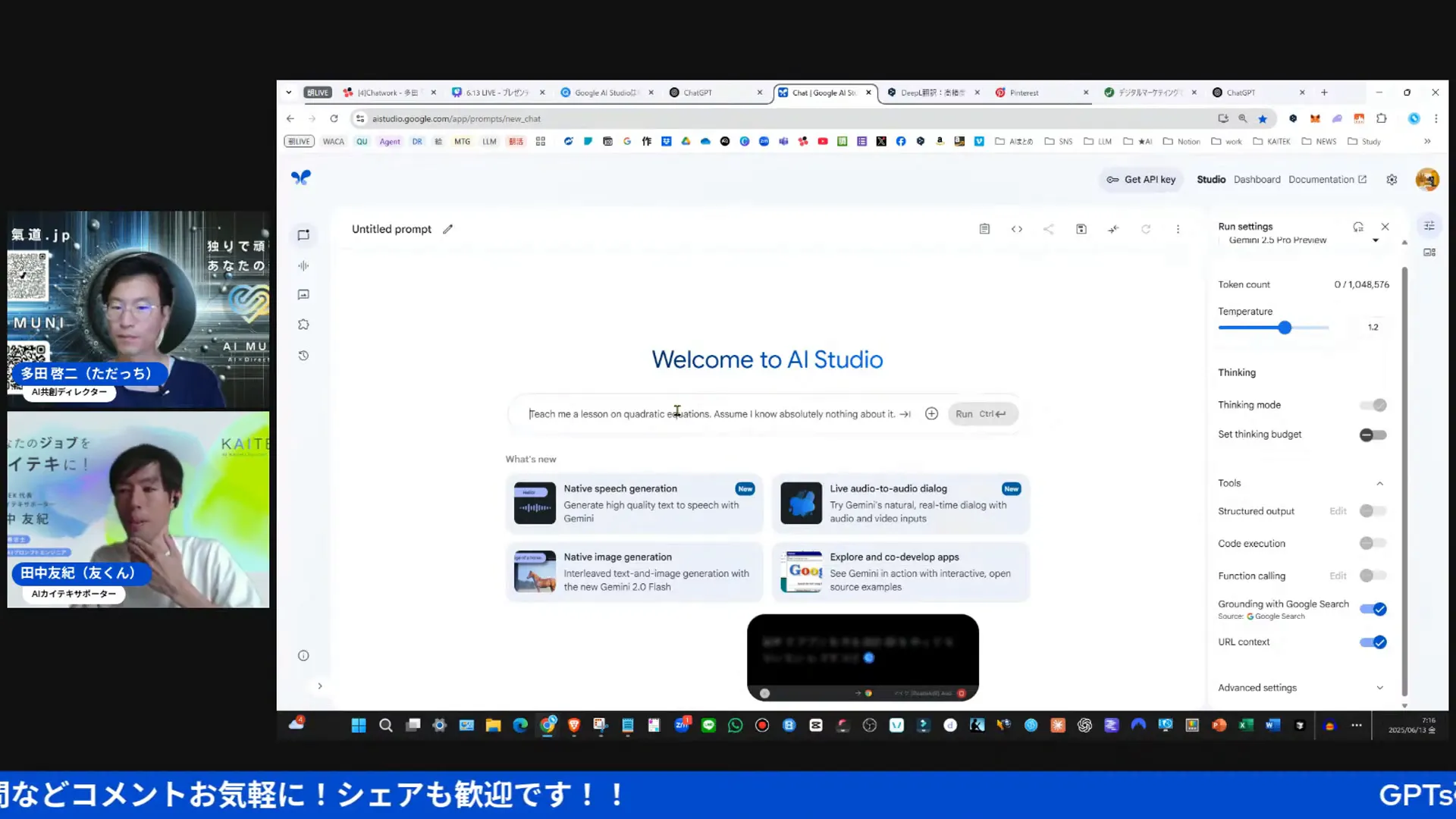1456x819 pixels.
Task: Enable Structured output toggle
Action: 1373,511
